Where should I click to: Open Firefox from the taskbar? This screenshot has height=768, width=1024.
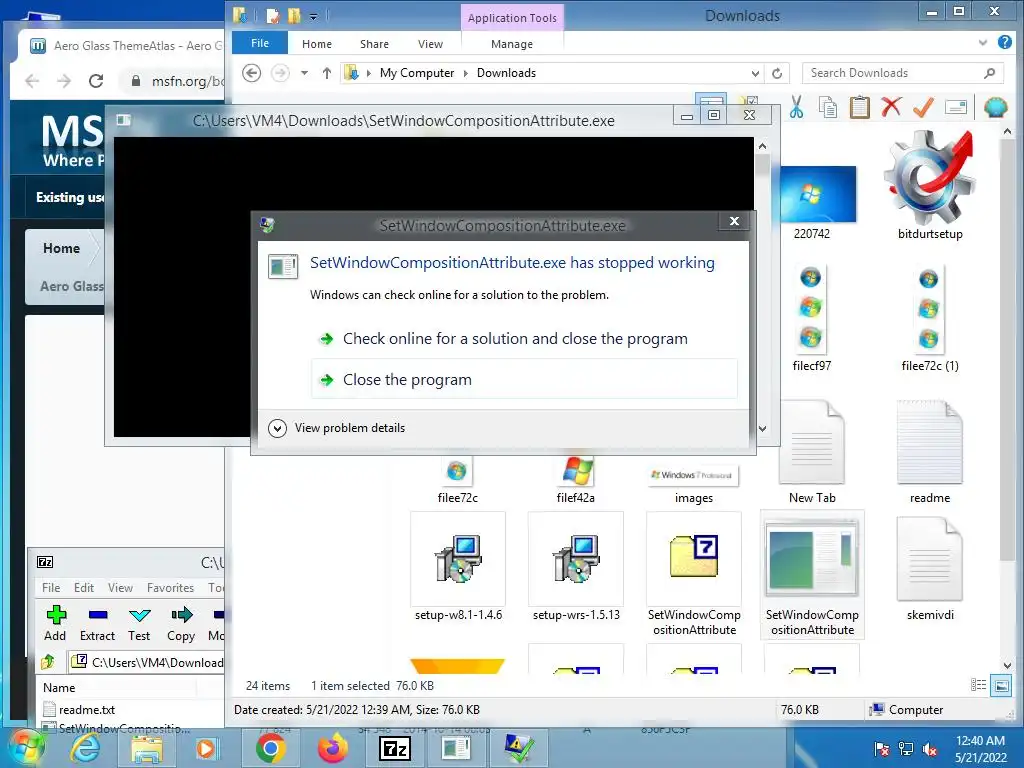pos(333,748)
